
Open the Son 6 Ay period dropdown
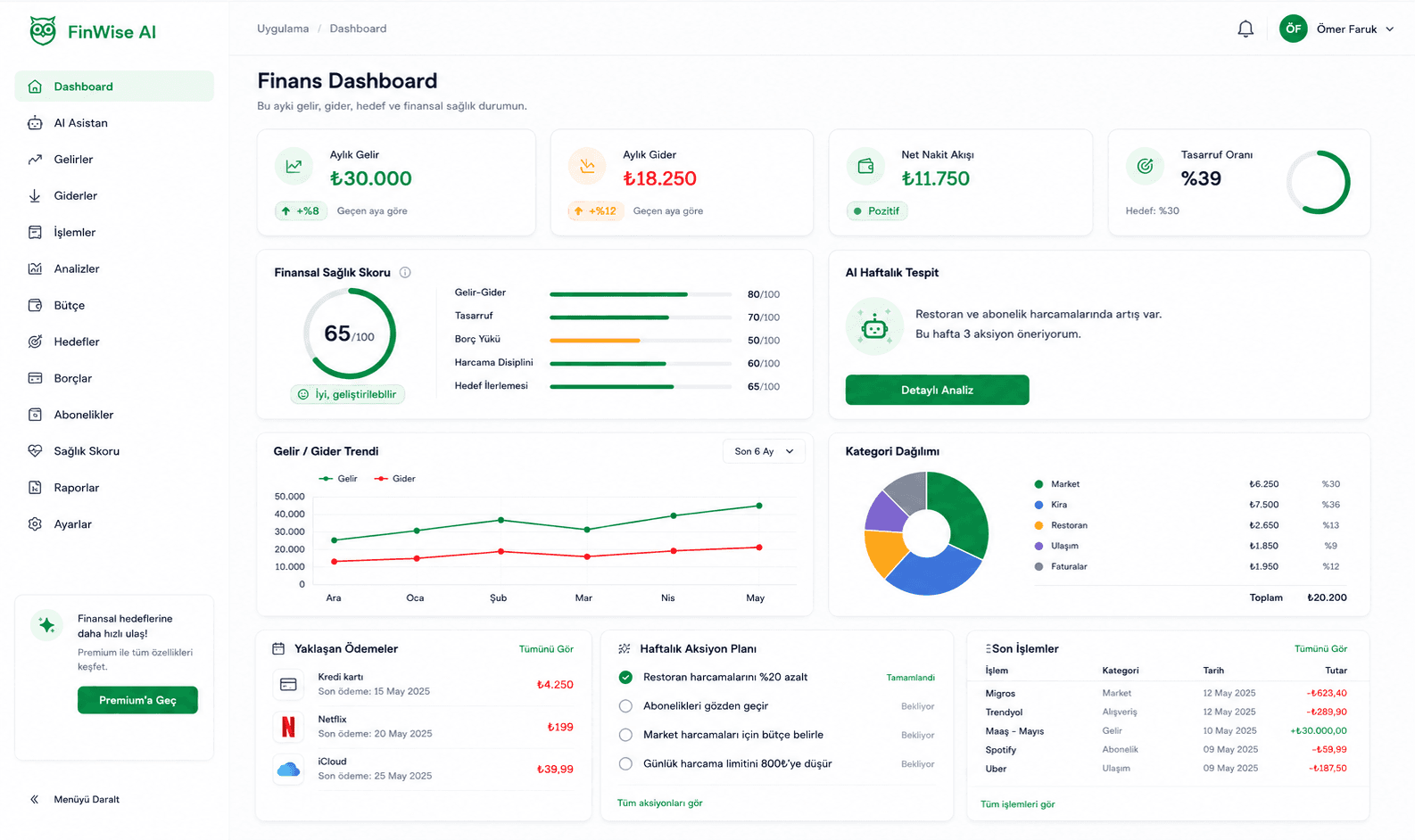point(764,451)
